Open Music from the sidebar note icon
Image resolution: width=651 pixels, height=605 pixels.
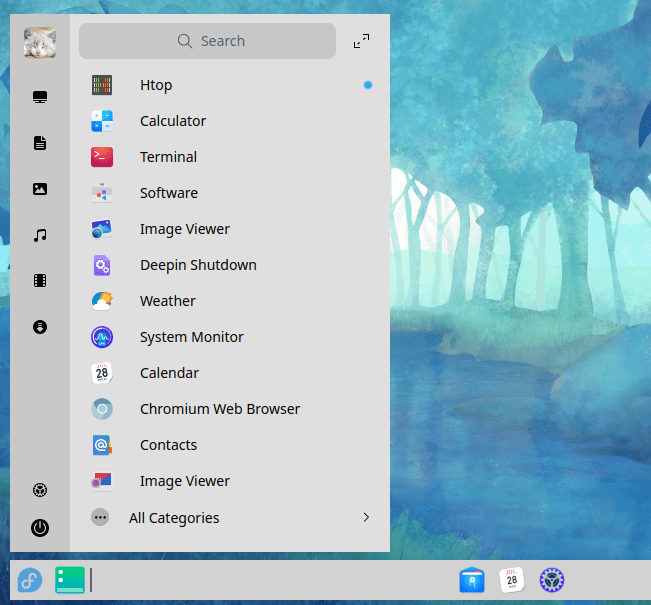[40, 235]
